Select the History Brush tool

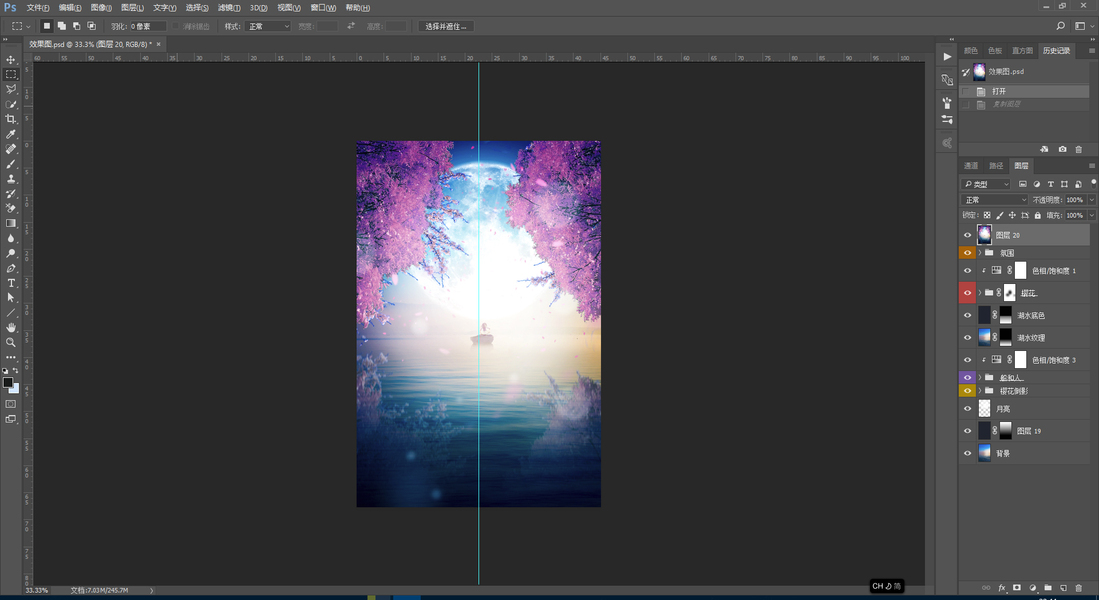(x=11, y=193)
